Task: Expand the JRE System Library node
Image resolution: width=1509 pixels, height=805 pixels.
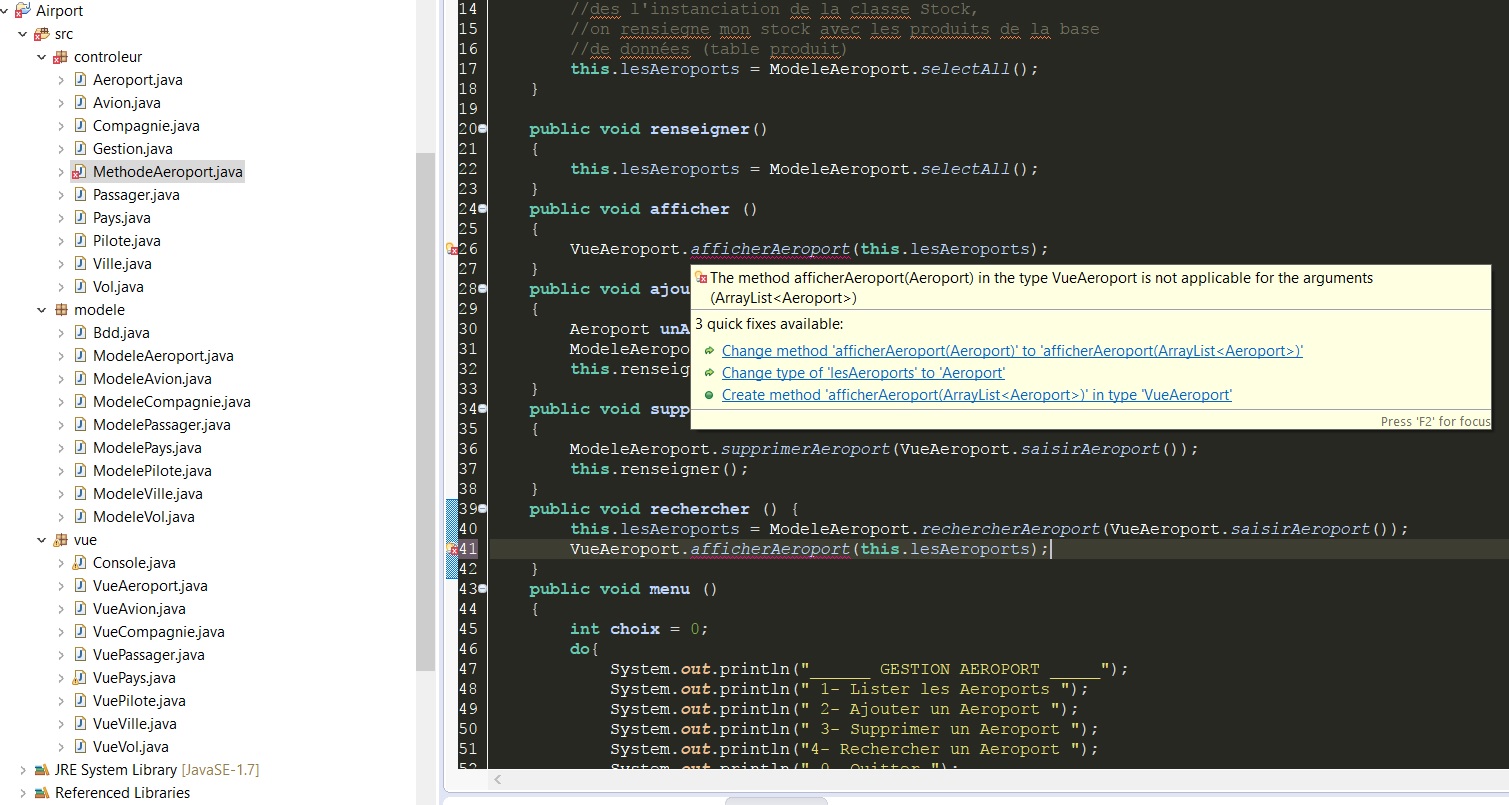Action: (x=23, y=770)
